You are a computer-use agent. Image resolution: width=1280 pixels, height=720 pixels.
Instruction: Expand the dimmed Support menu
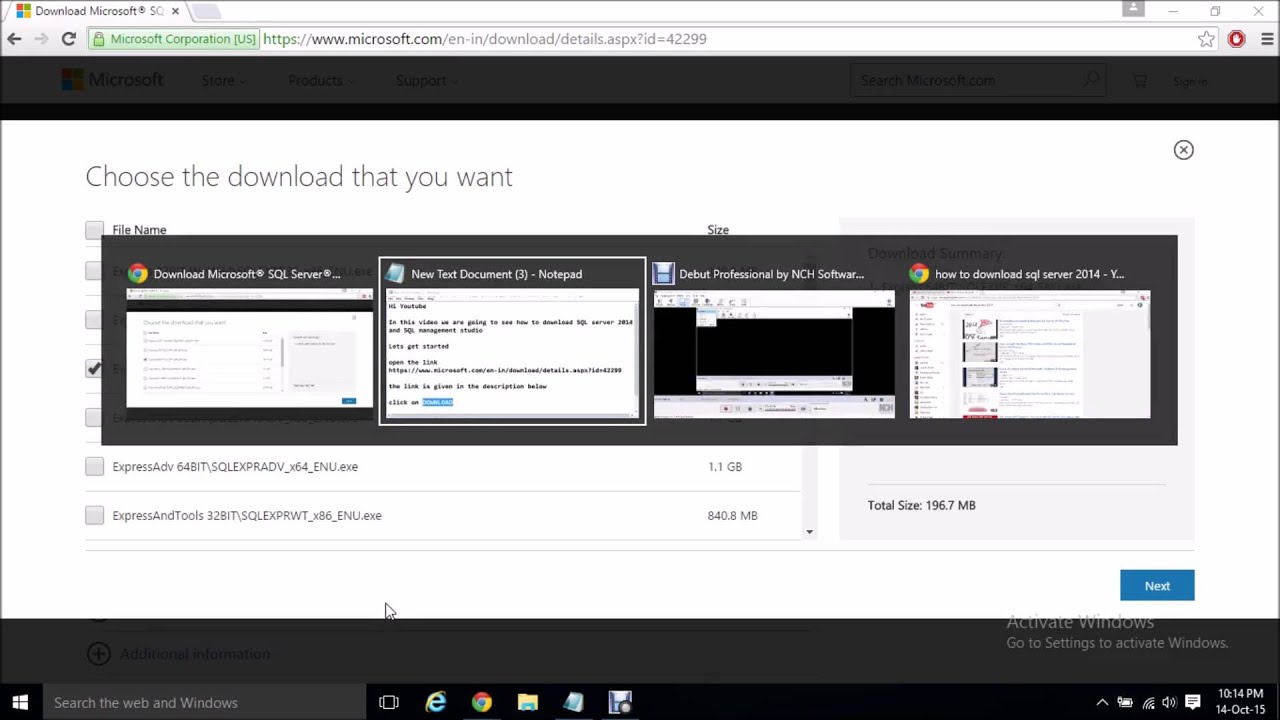(426, 81)
